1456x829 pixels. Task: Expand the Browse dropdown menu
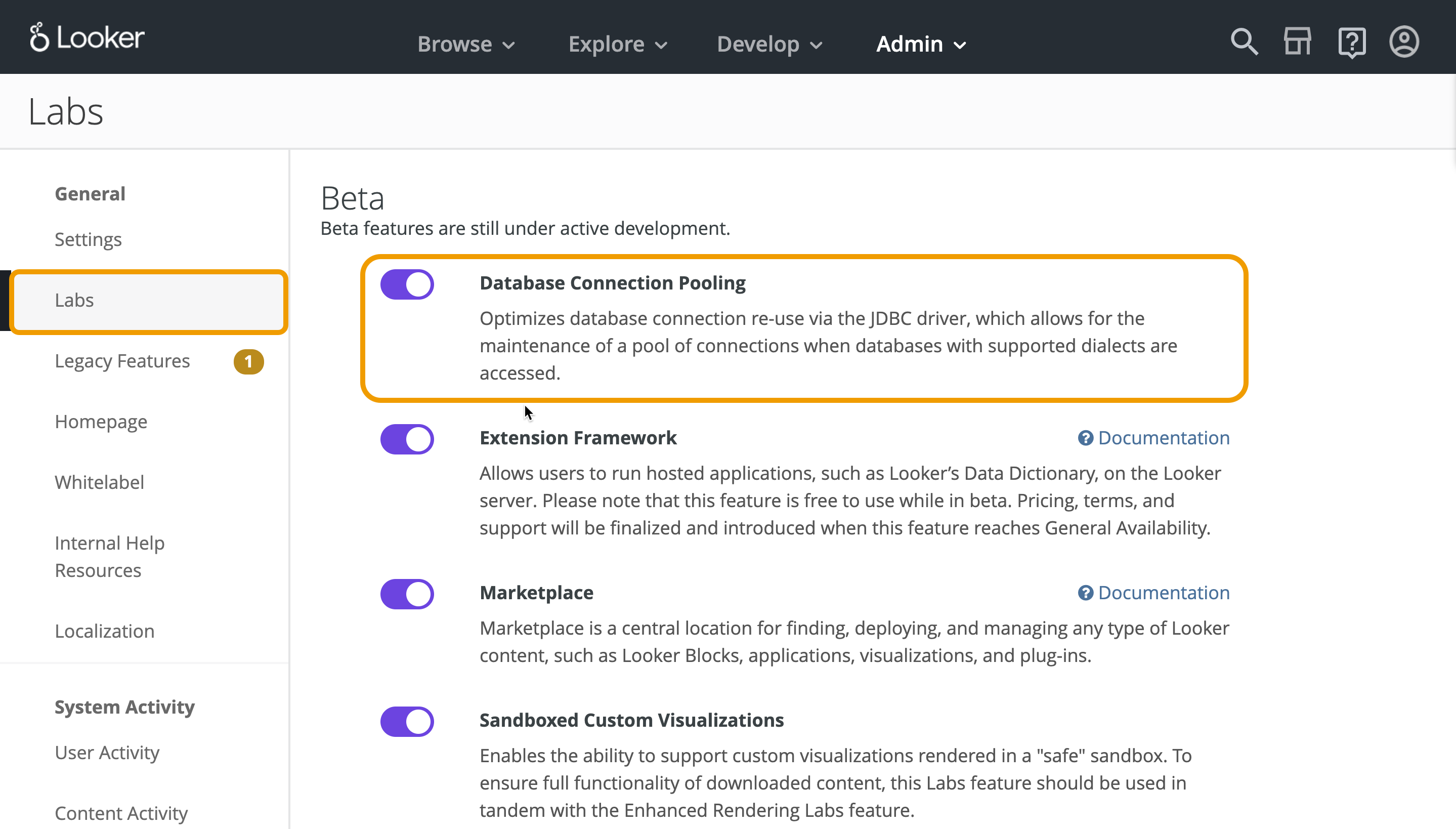pos(466,45)
